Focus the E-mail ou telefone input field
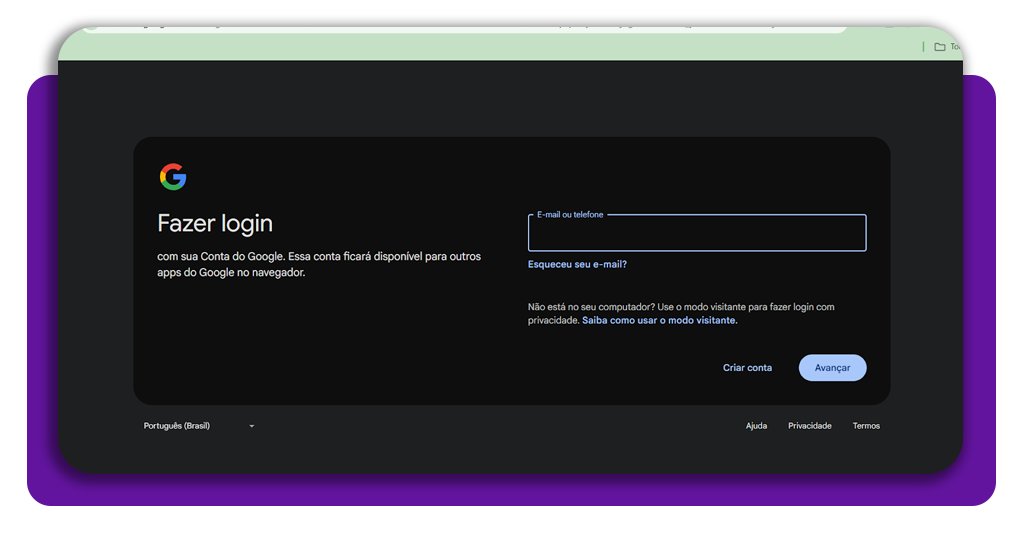The image size is (1024, 536). pyautogui.click(x=696, y=235)
